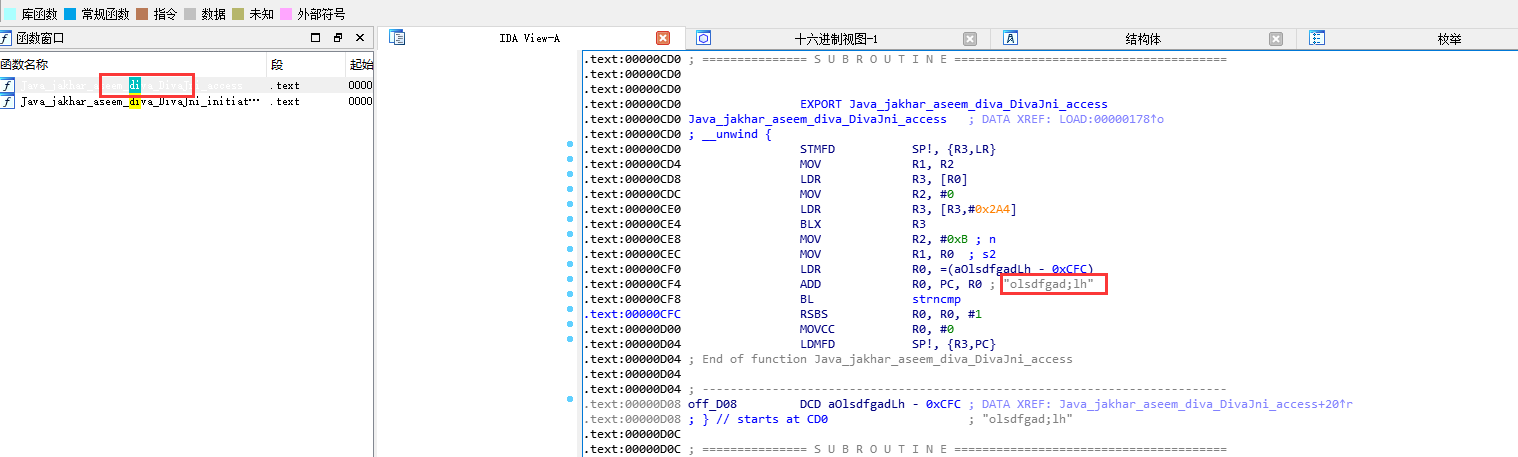Click address .text:00000CFC

(x=634, y=314)
